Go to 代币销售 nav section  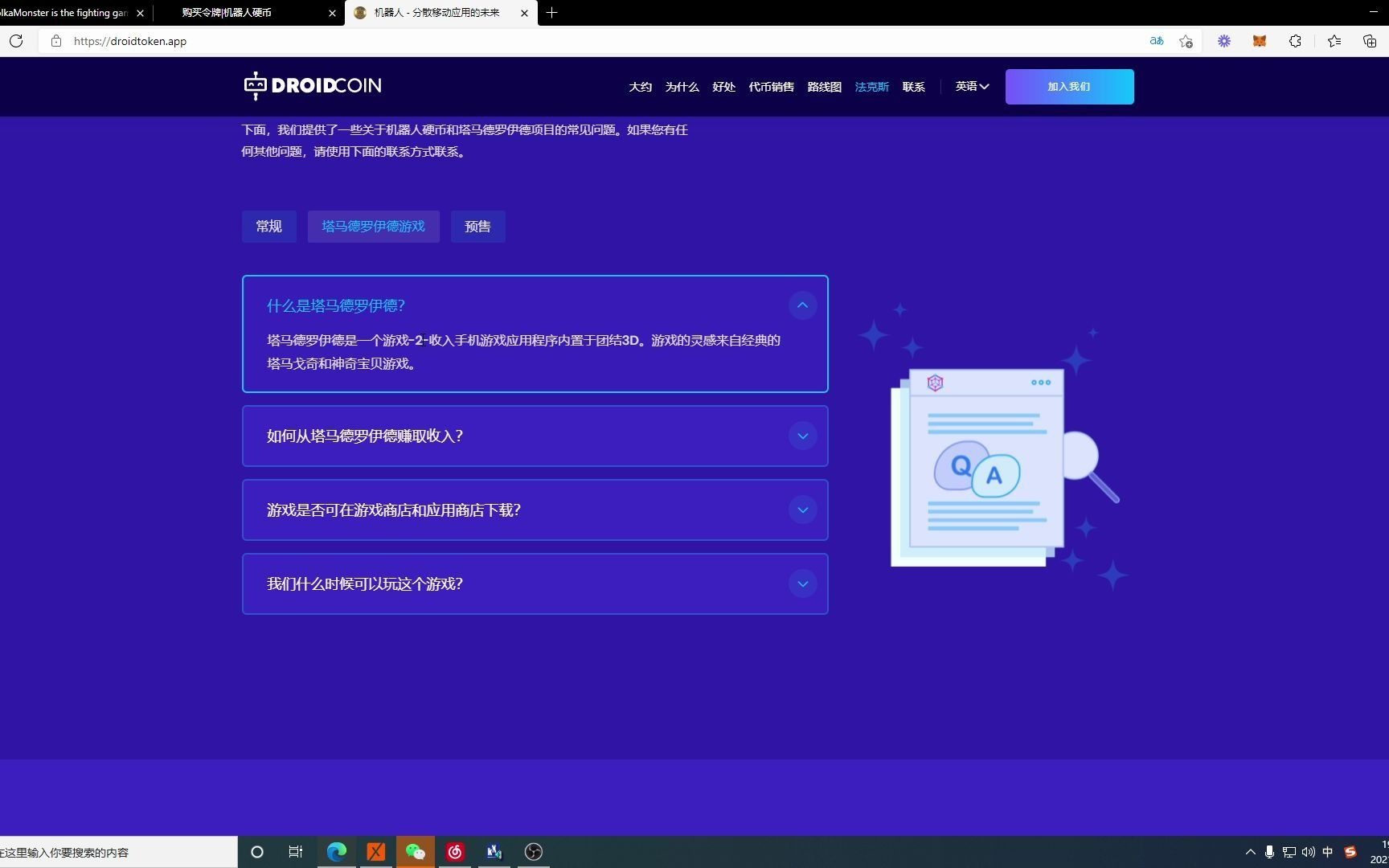pyautogui.click(x=772, y=87)
